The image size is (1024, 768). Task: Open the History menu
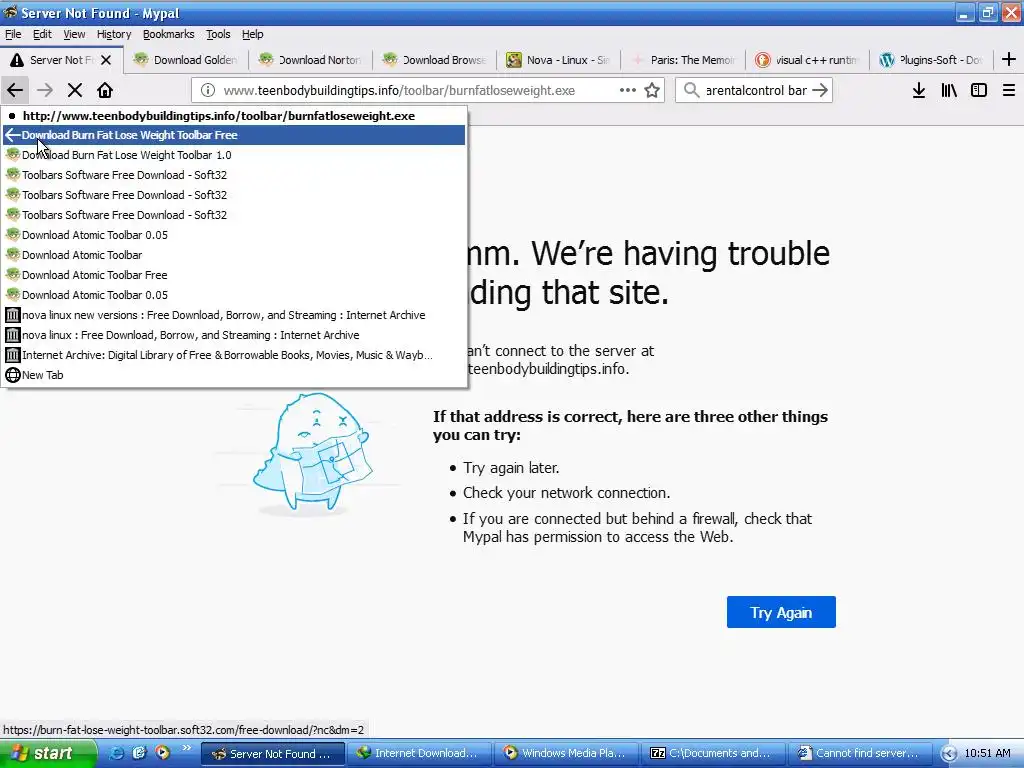[x=114, y=34]
